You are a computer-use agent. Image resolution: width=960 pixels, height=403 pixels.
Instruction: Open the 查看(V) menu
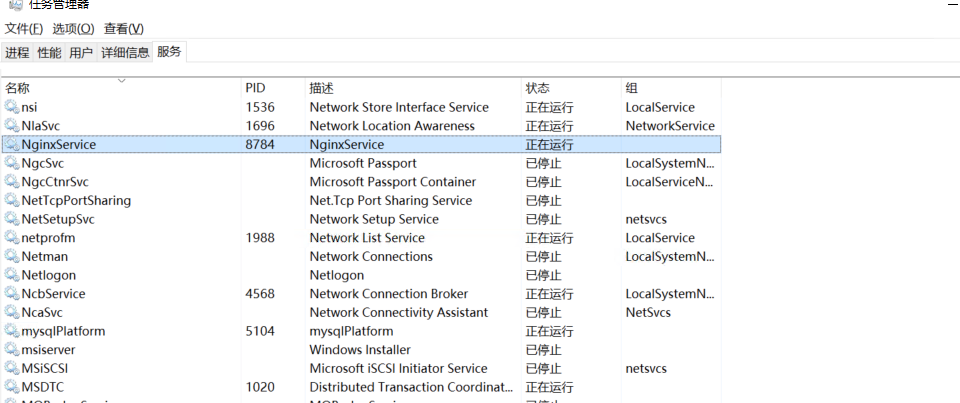(124, 29)
